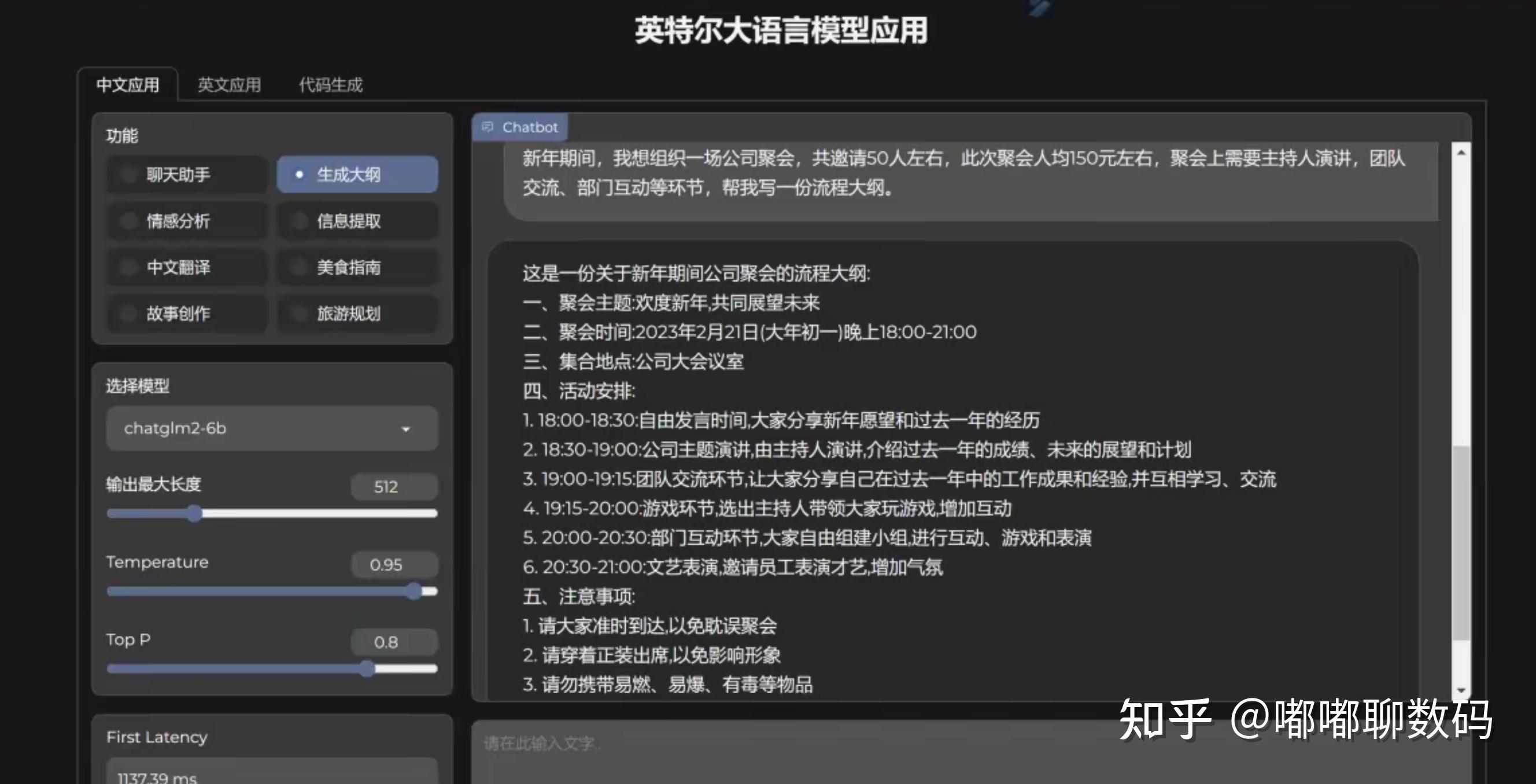The height and width of the screenshot is (784, 1536).
Task: Choose the 信息提取 function
Action: pyautogui.click(x=357, y=221)
